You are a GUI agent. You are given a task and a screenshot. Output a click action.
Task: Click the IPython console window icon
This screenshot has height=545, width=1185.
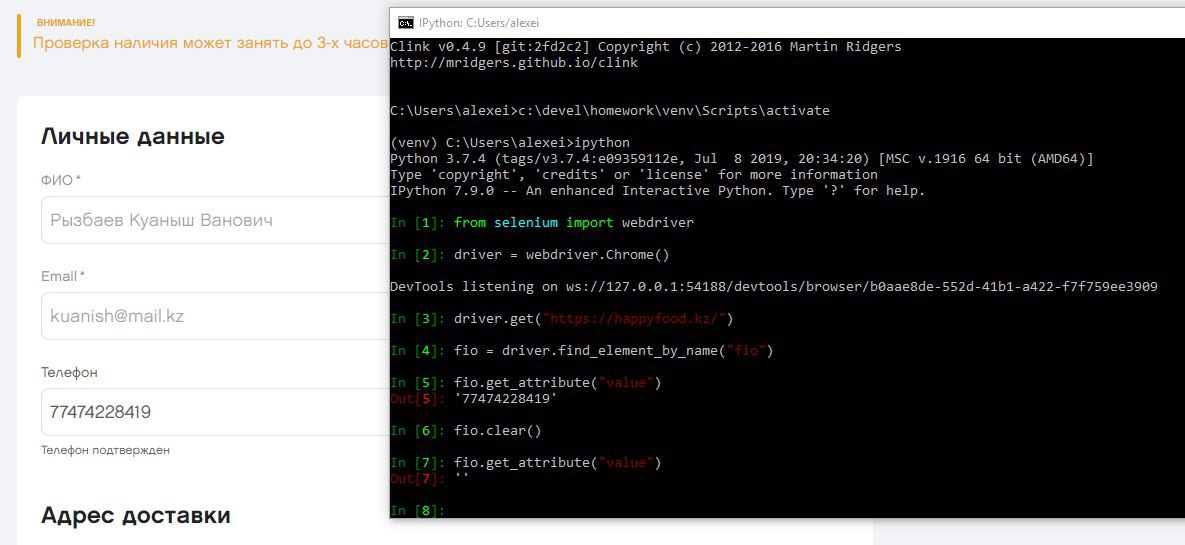(x=405, y=23)
